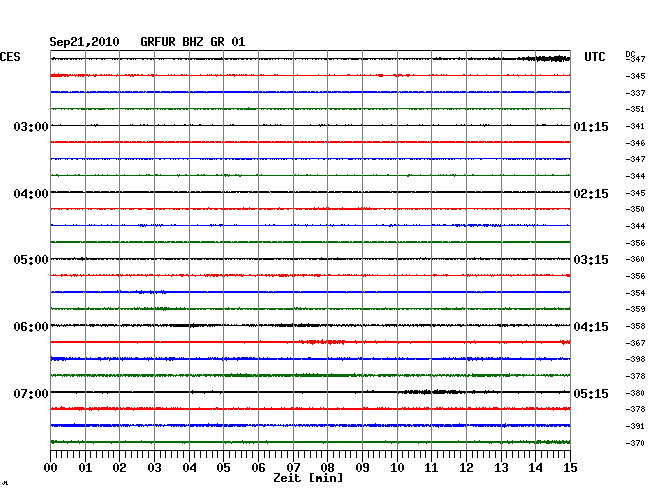The image size is (650, 494).
Task: Click minute tick label 12 on x-axis
Action: click(466, 467)
